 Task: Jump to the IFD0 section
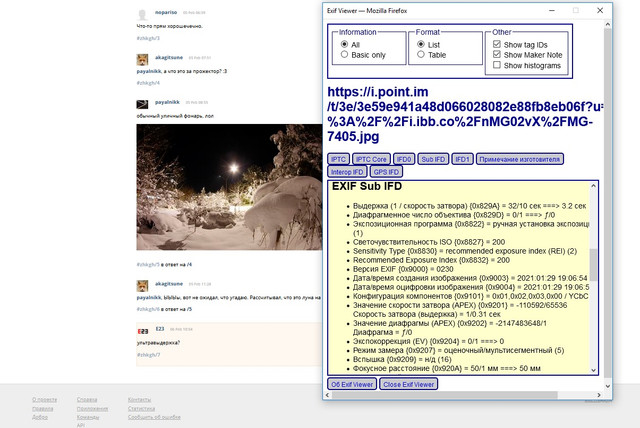[x=404, y=159]
